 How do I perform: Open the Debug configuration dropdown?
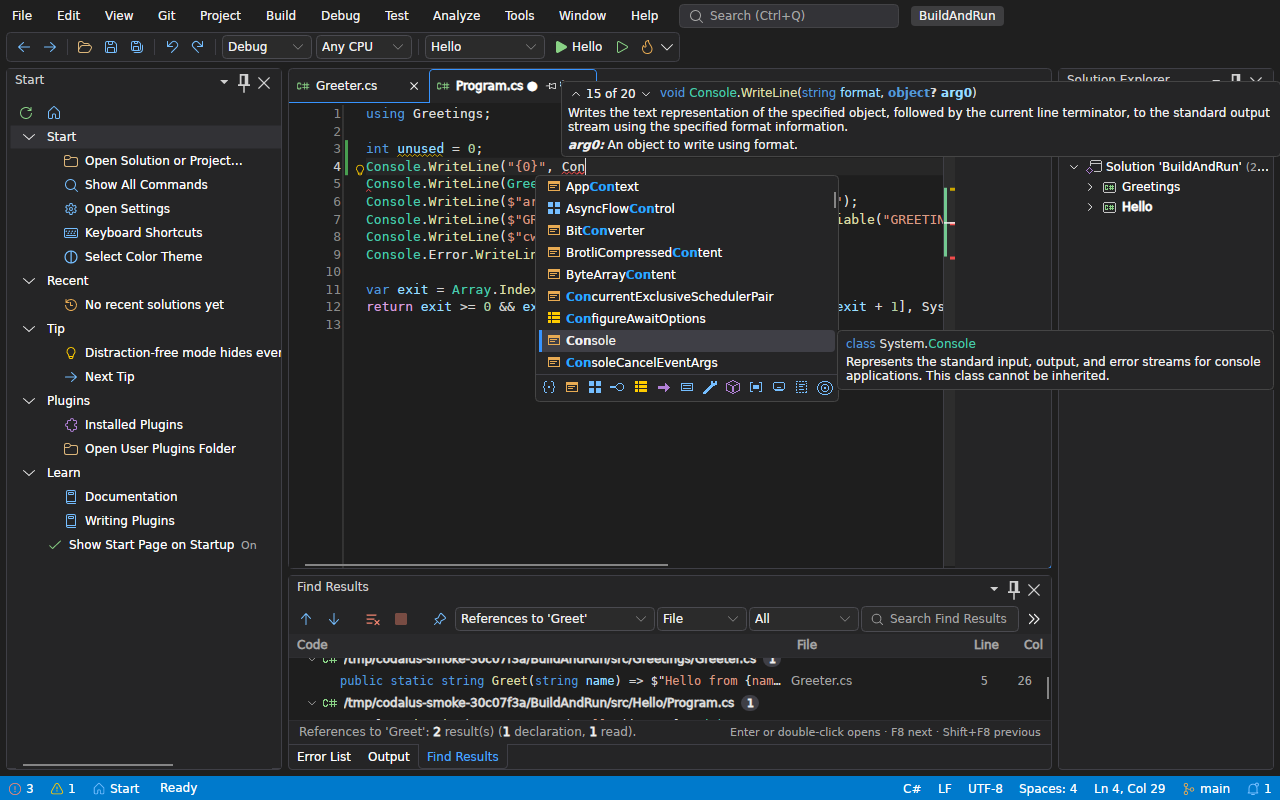[x=267, y=47]
